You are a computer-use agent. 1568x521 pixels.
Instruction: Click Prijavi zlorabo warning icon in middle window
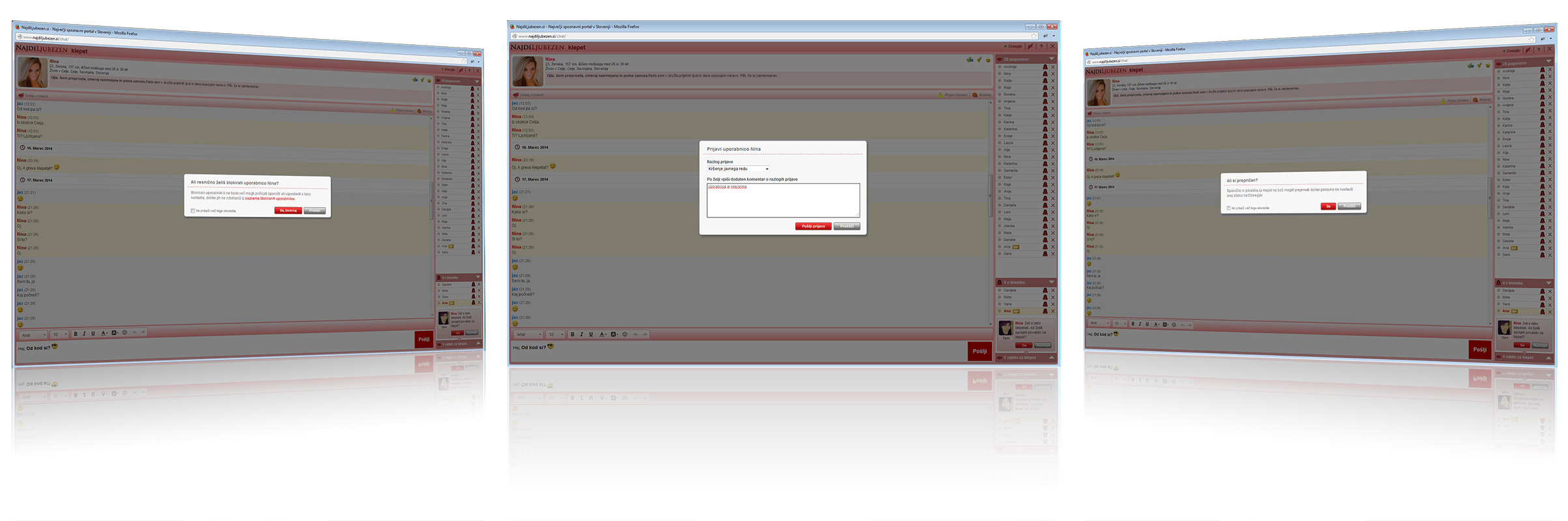click(940, 95)
